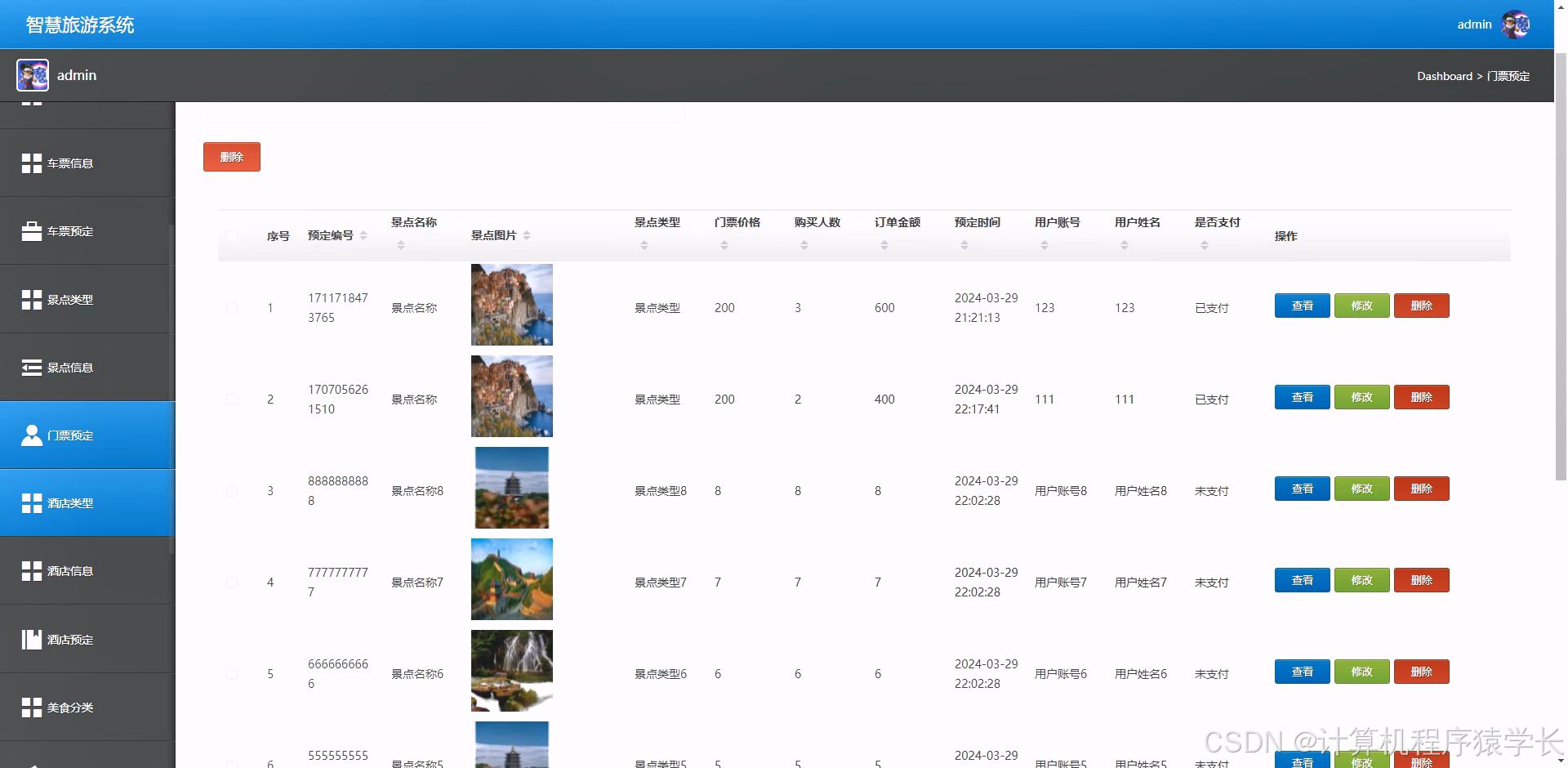Click the 车票预定 briefcase icon in sidebar
This screenshot has height=768, width=1568.
32,231
